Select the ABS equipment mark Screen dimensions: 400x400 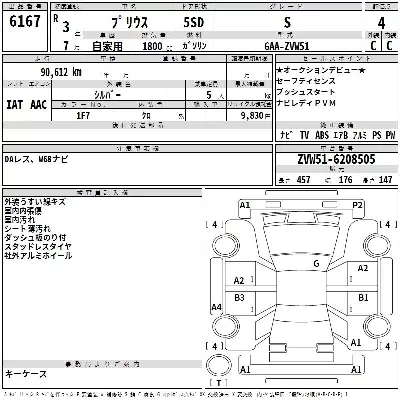point(322,135)
